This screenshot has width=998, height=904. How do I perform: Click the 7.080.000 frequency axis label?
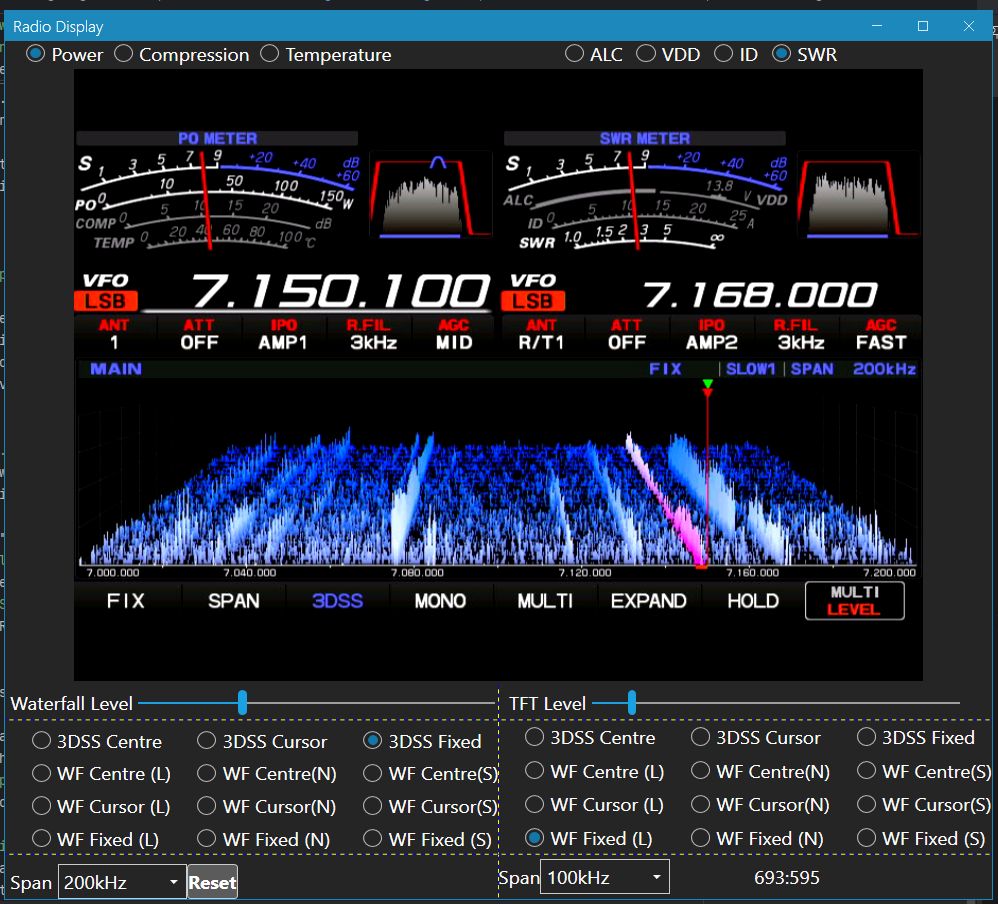[418, 573]
